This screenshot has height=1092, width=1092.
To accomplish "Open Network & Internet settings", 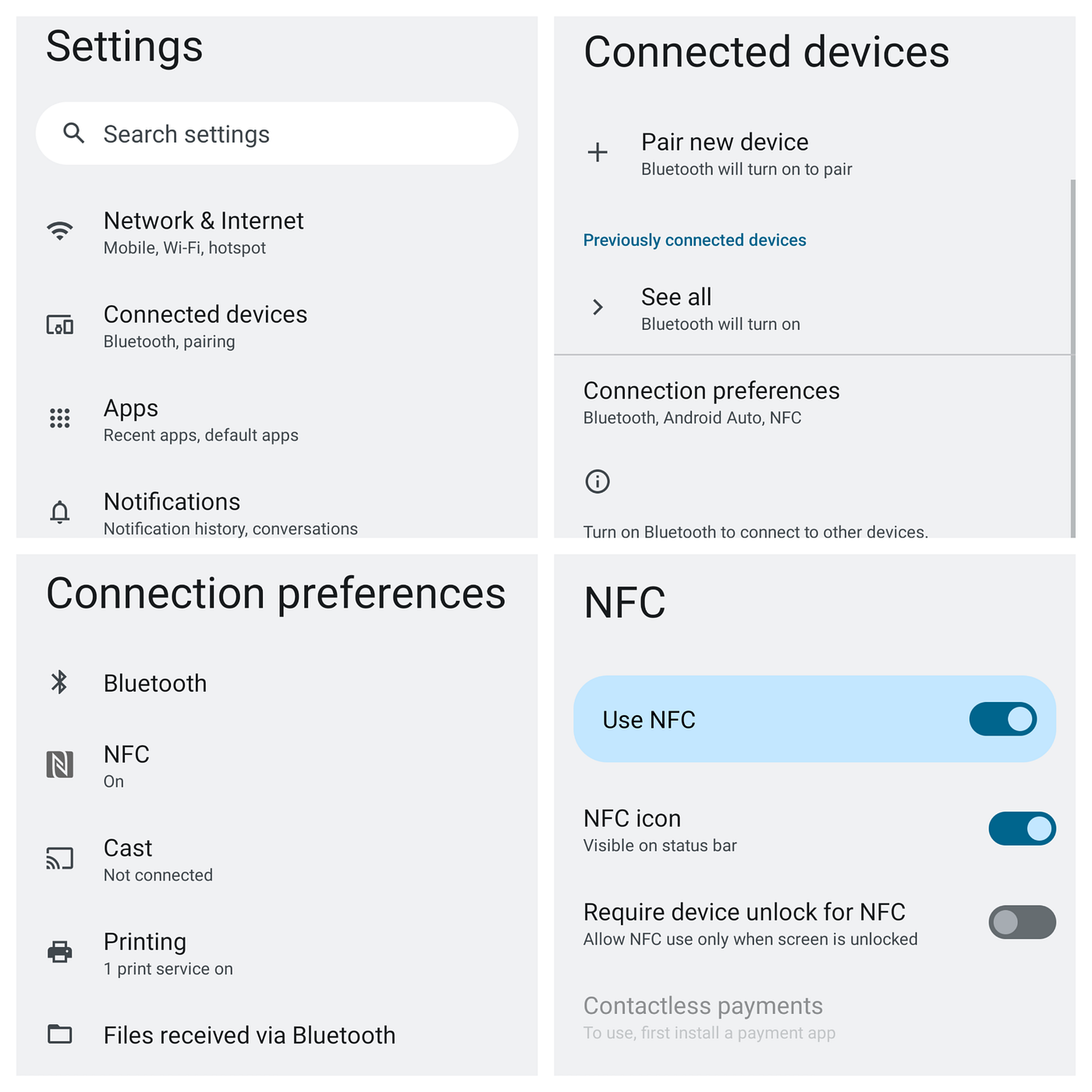I will 203,232.
